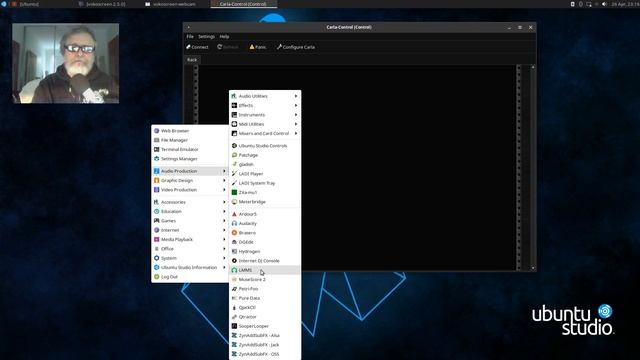Viewport: 640px width, 360px height.
Task: Select the Rack tab in Carla-Control
Action: (x=192, y=60)
